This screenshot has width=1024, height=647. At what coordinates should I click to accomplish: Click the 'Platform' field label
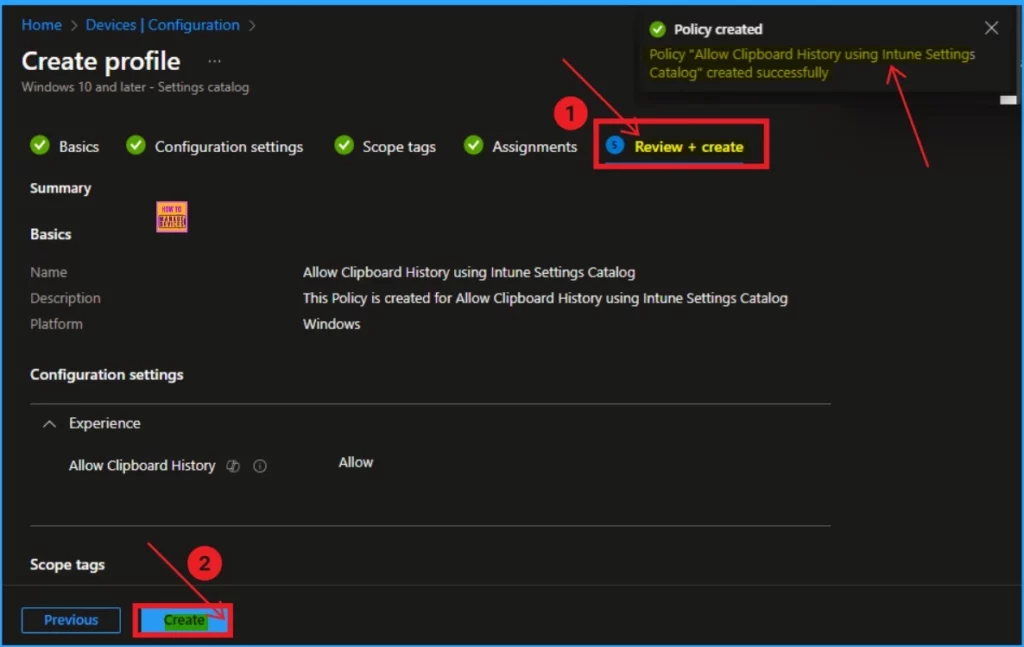pos(56,324)
